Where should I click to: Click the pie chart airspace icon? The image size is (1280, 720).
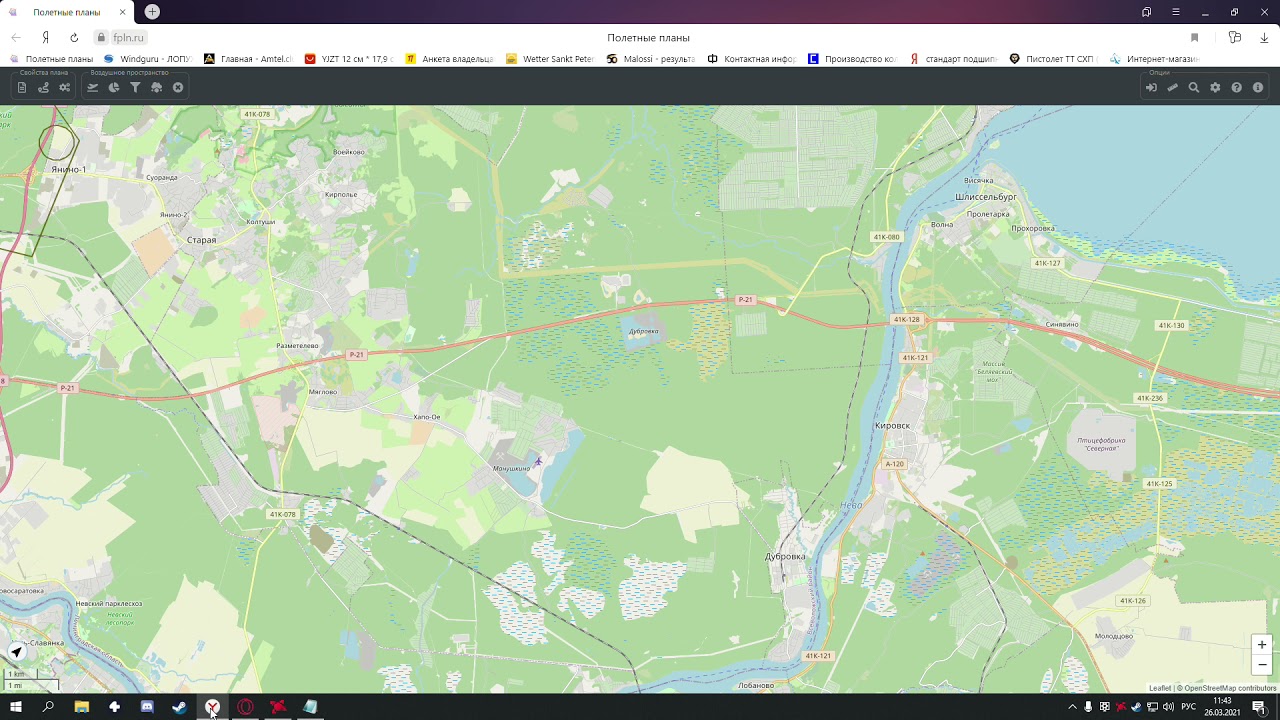coord(114,88)
